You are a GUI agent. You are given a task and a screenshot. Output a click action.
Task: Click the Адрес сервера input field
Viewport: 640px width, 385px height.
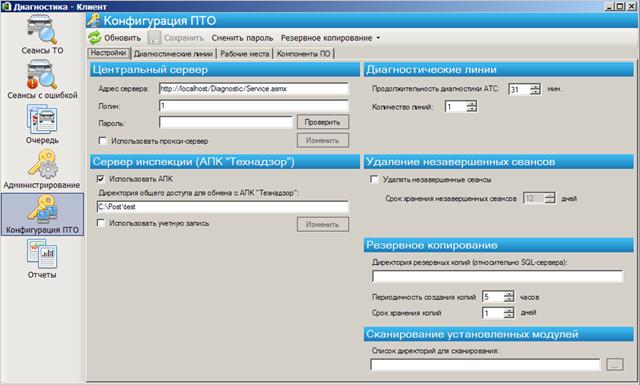(x=254, y=89)
